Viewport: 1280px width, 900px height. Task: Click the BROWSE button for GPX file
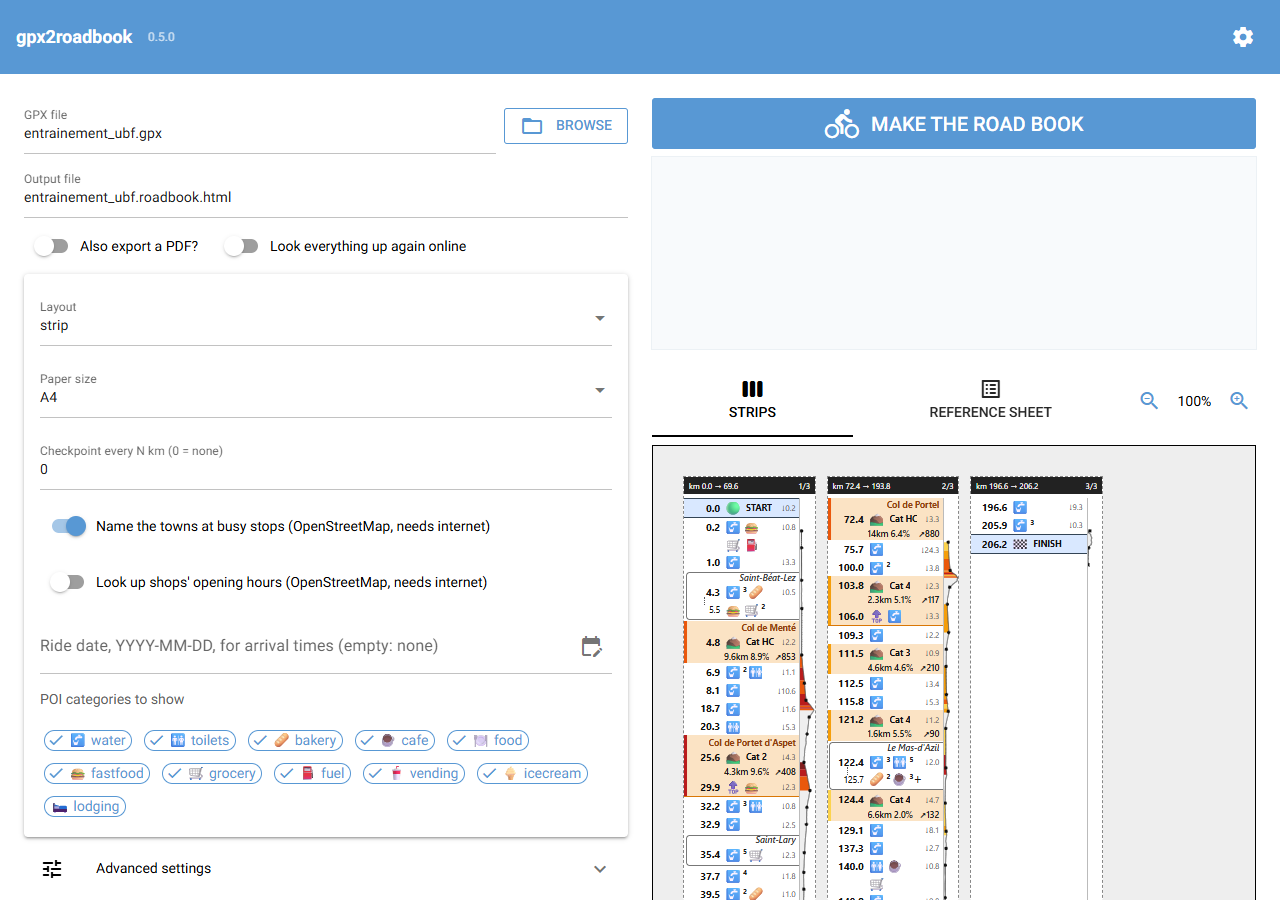coord(566,126)
